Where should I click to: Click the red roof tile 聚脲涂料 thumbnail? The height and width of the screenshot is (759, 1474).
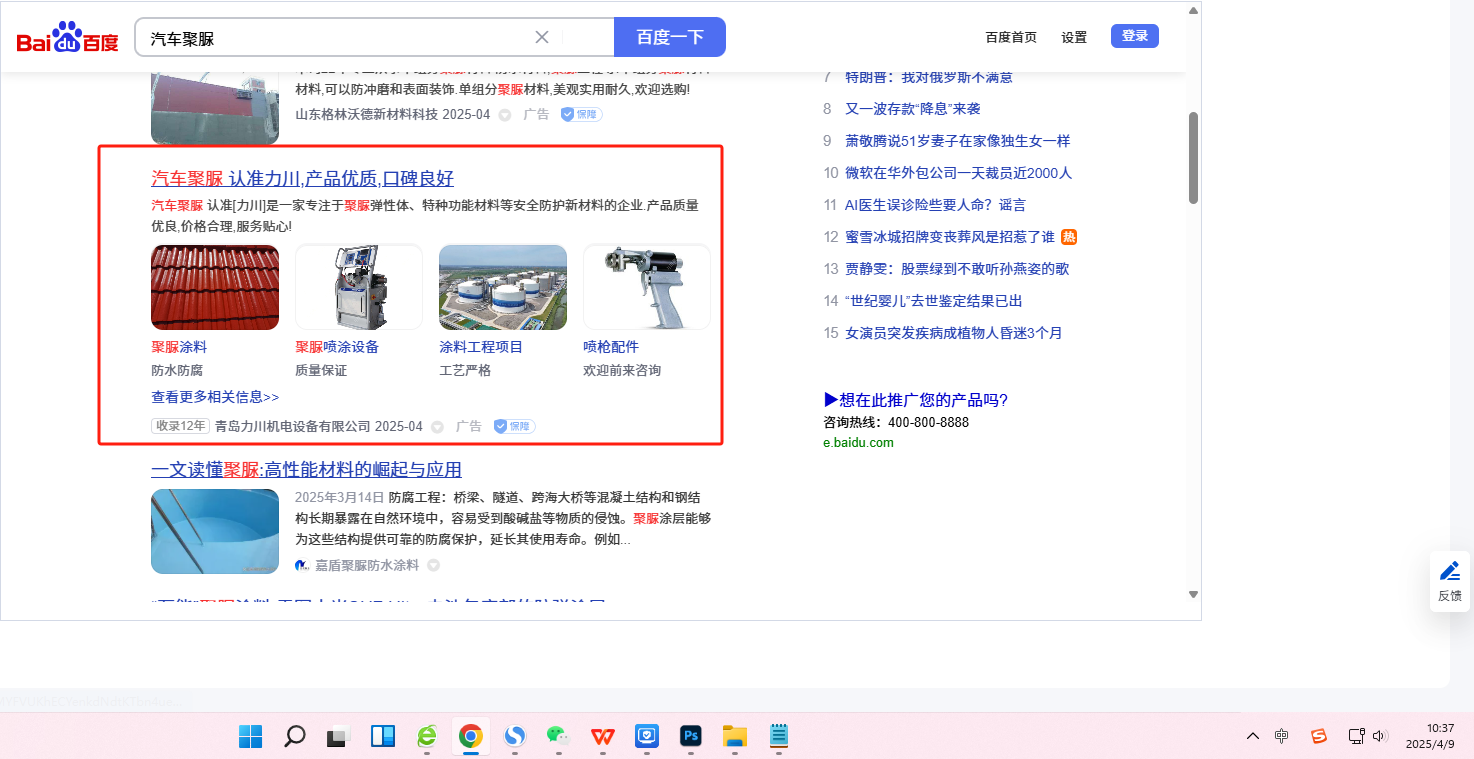[x=215, y=287]
